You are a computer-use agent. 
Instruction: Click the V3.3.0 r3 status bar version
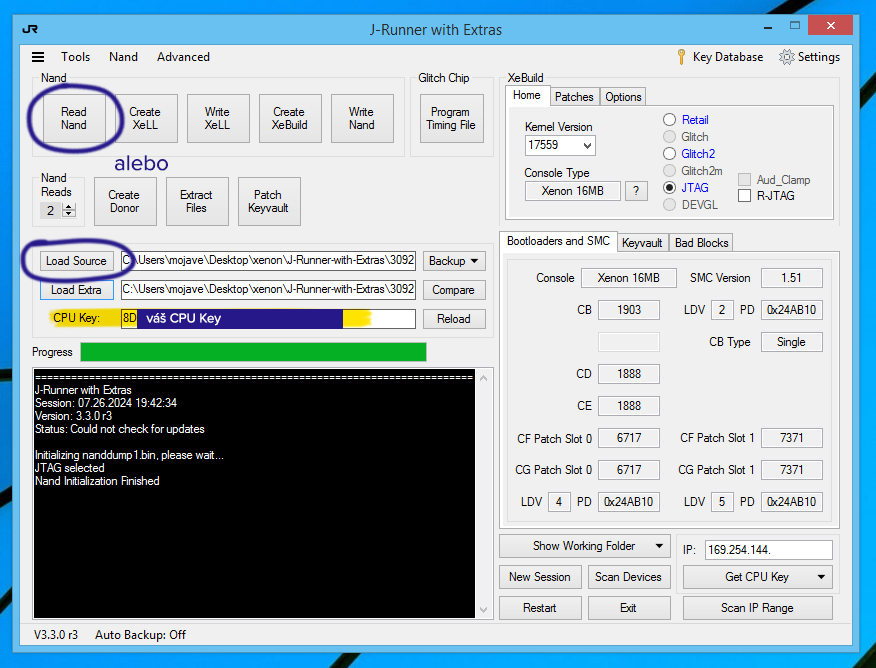(x=56, y=635)
